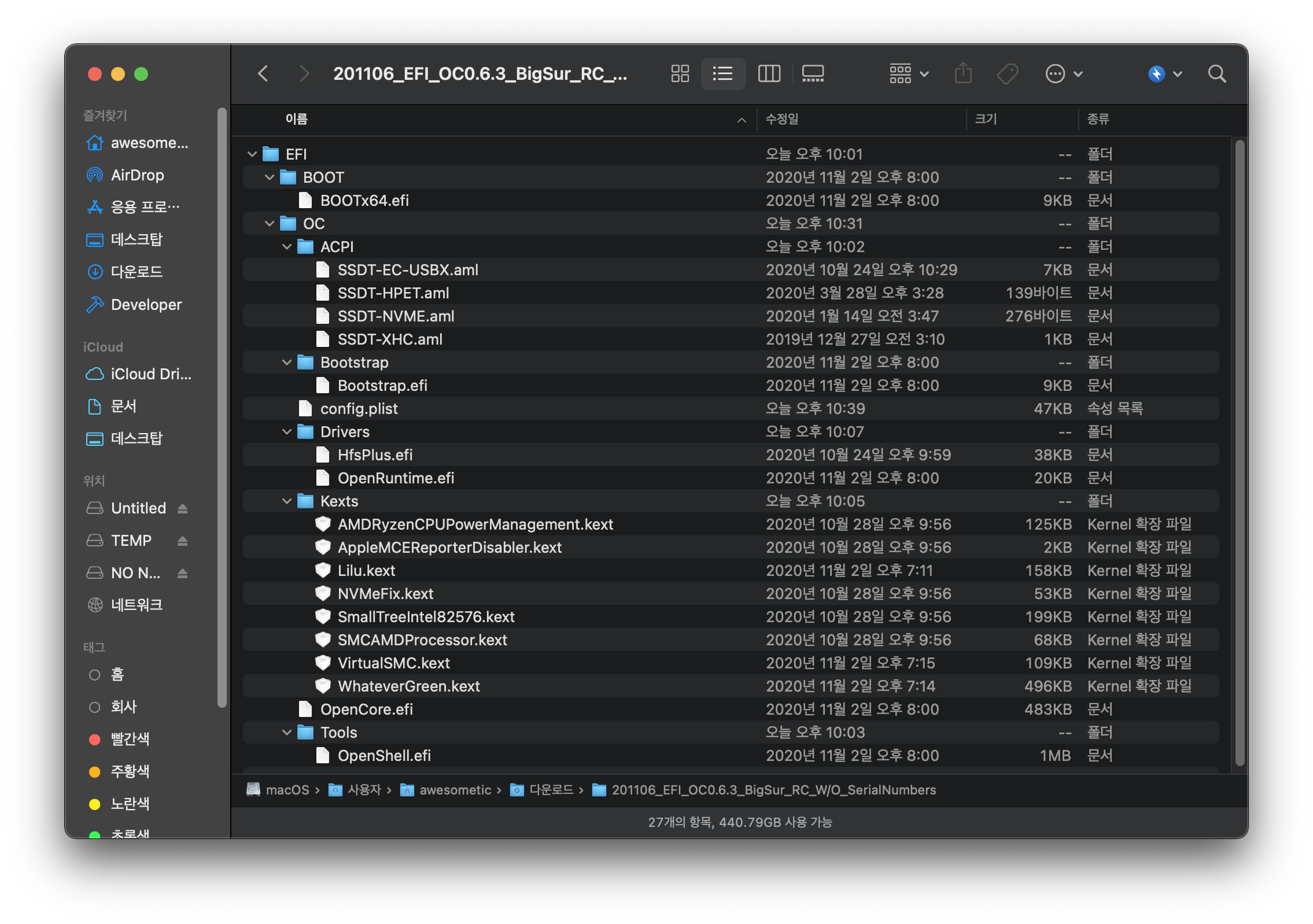Sort by 수정일 column header
1313x924 pixels.
[x=782, y=119]
